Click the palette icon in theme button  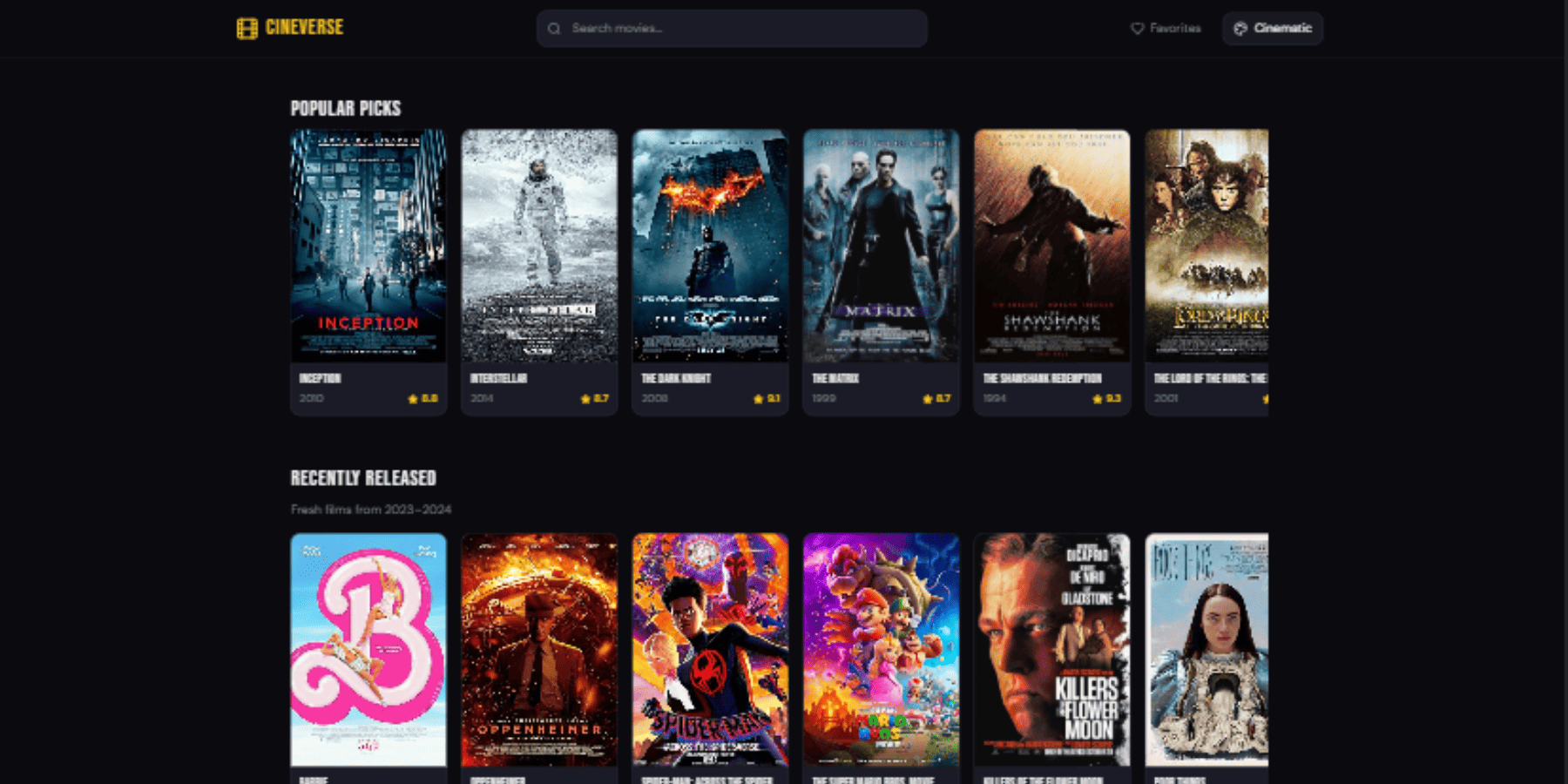(x=1240, y=29)
